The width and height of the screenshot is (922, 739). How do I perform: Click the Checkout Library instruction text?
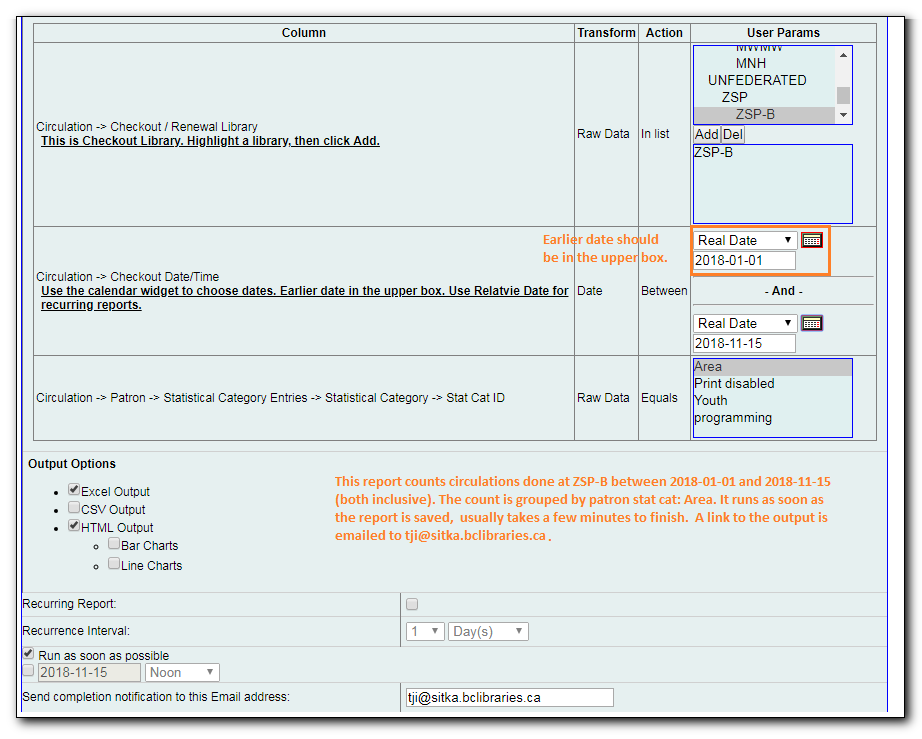point(210,141)
